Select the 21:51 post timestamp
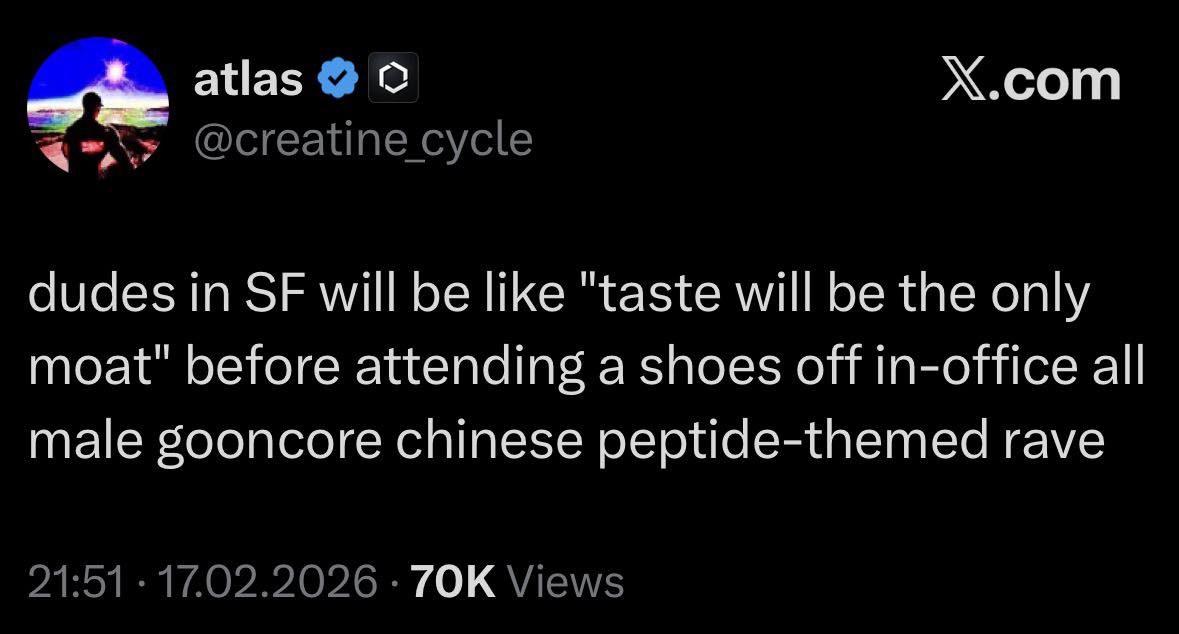The height and width of the screenshot is (634, 1179). [x=76, y=581]
